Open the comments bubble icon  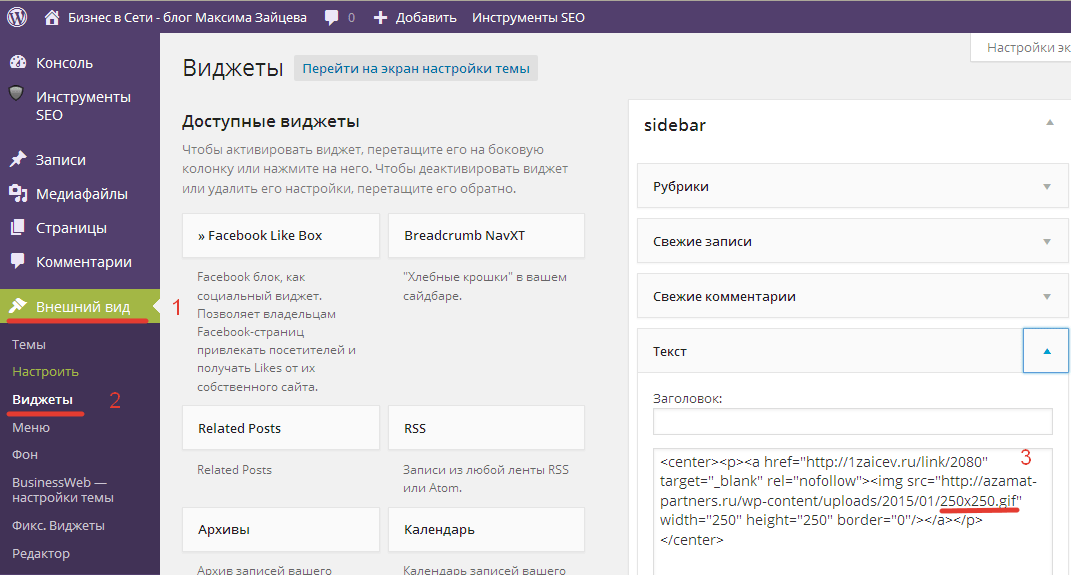pos(331,17)
